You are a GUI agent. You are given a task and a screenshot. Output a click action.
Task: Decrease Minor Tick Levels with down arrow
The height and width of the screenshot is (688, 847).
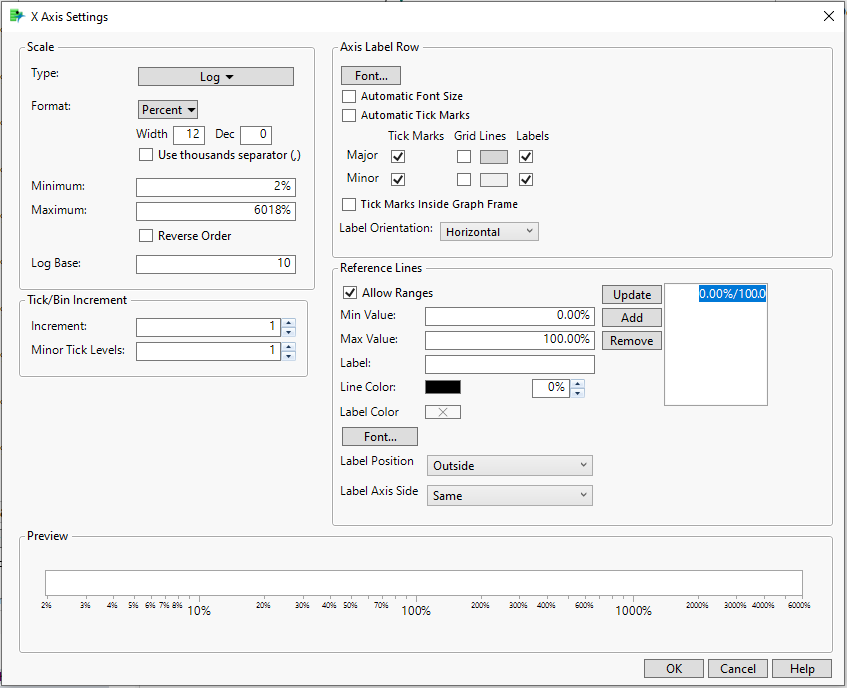289,356
